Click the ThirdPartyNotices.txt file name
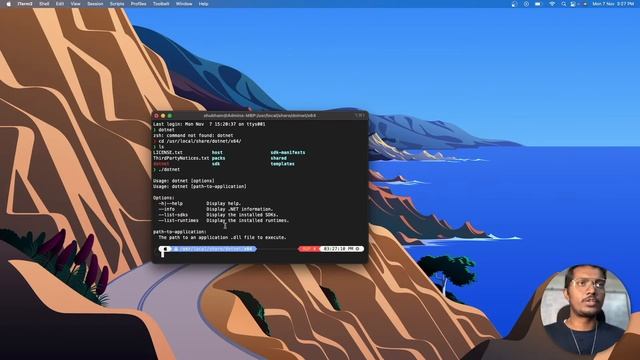This screenshot has height=360, width=640. coord(181,158)
